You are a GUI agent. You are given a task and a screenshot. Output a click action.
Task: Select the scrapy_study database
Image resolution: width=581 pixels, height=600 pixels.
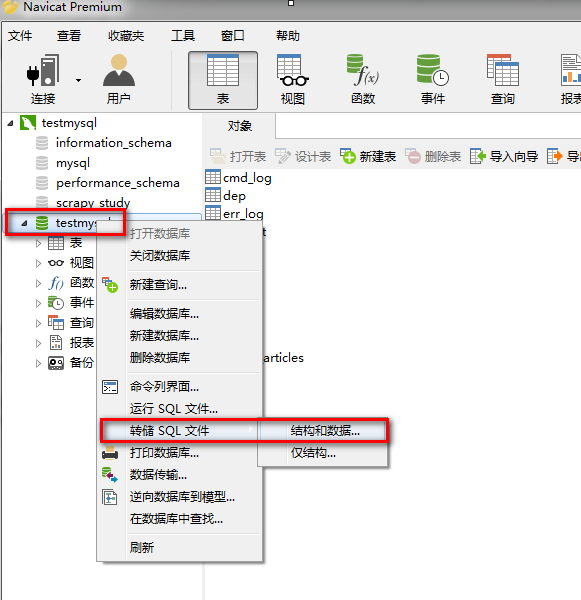tap(93, 202)
